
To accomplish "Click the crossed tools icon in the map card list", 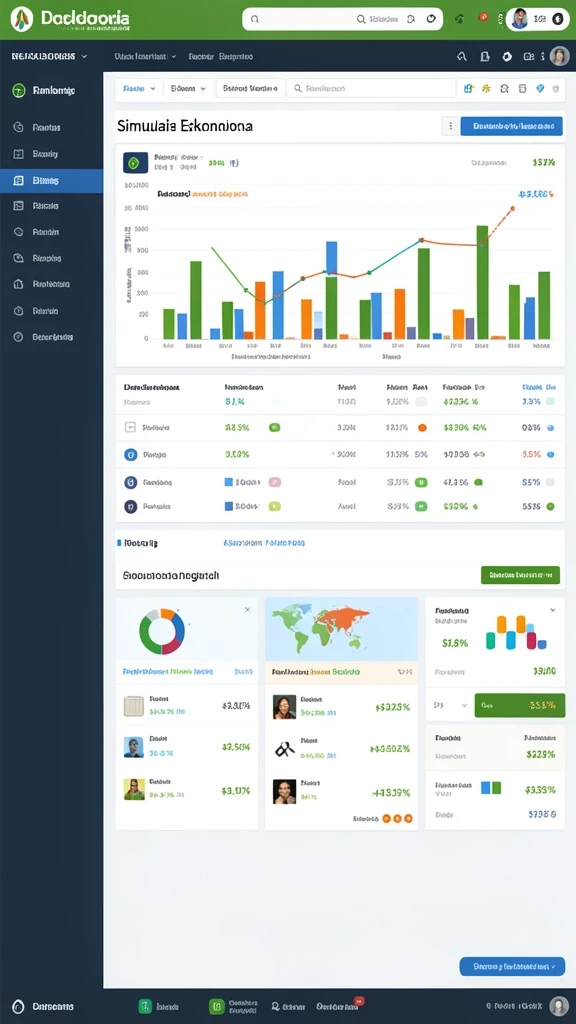I will (x=284, y=749).
